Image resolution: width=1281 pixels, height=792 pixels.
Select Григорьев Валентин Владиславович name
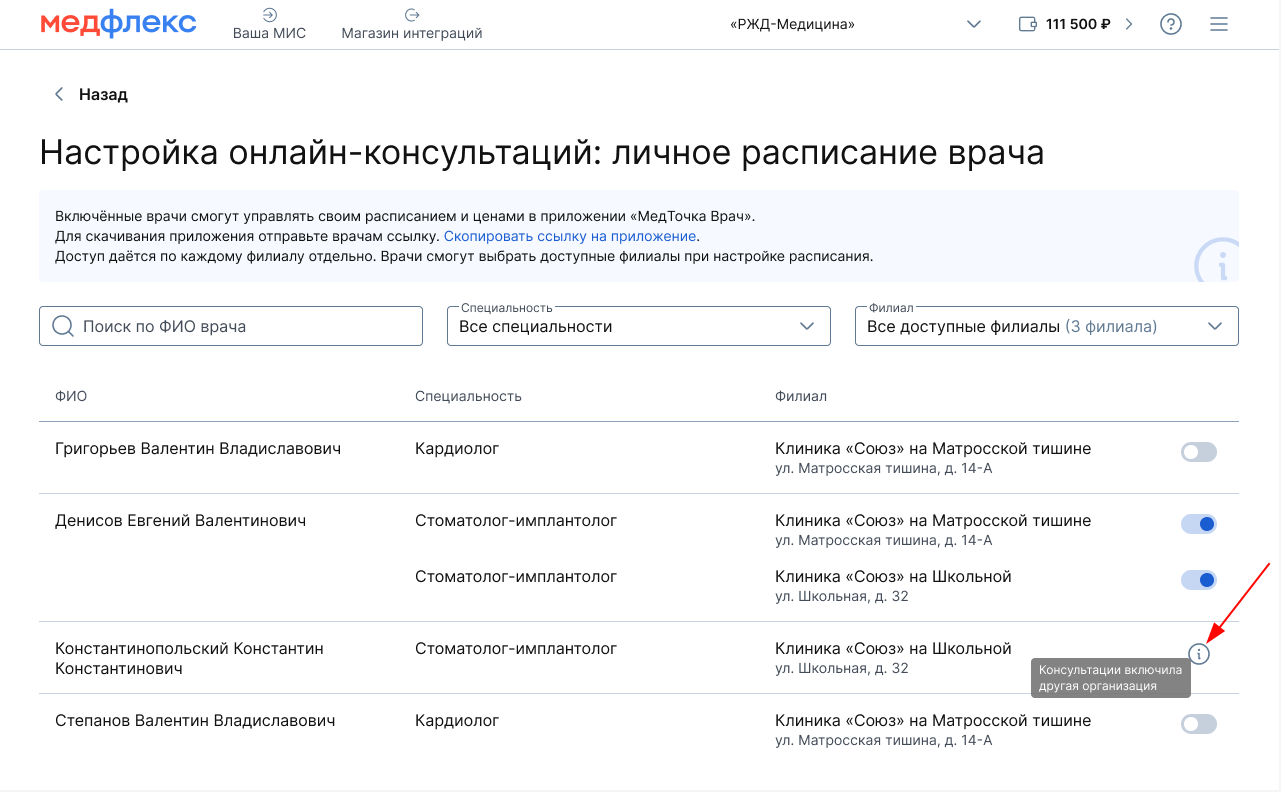[x=198, y=449]
